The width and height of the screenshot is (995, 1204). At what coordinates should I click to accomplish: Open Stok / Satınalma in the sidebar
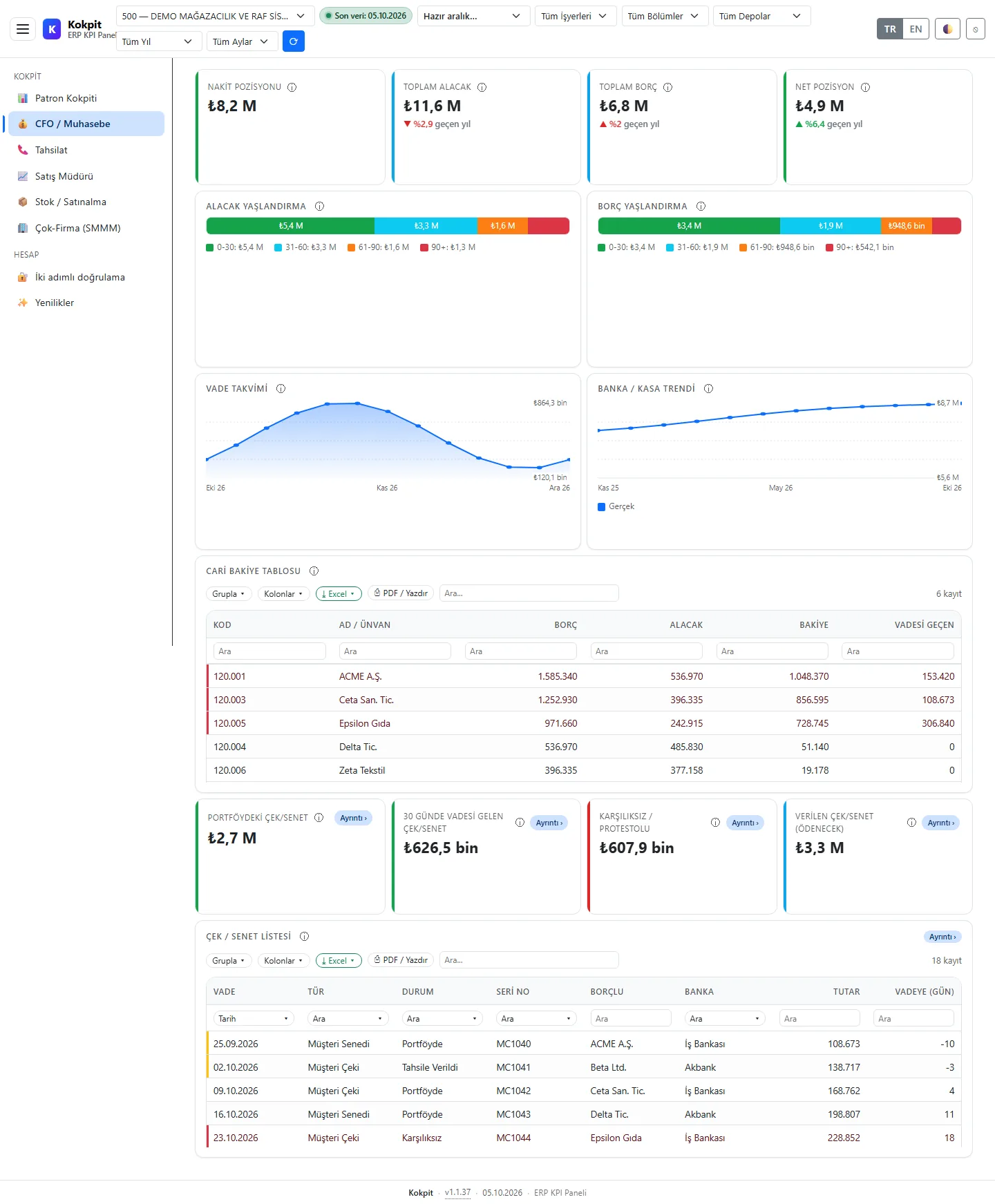86,202
